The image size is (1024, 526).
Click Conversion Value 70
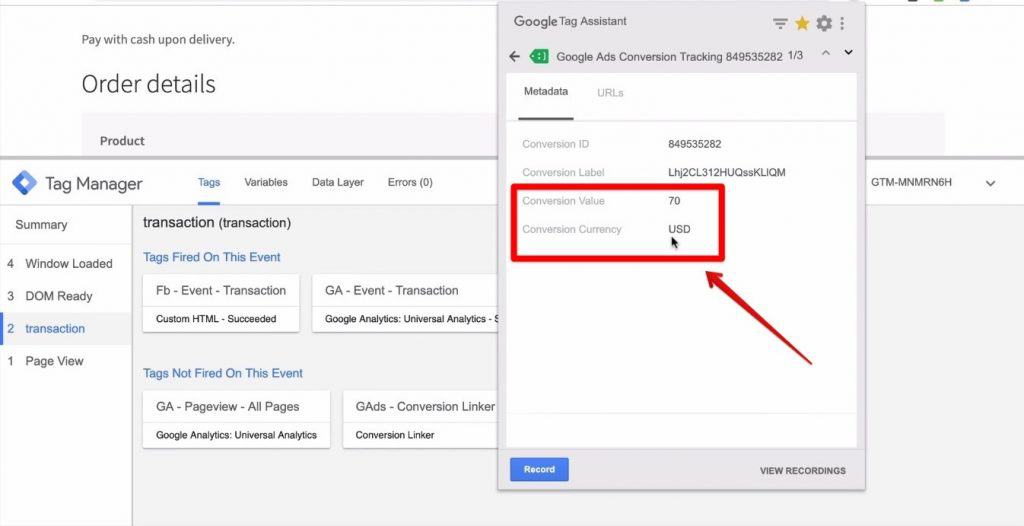[x=674, y=201]
